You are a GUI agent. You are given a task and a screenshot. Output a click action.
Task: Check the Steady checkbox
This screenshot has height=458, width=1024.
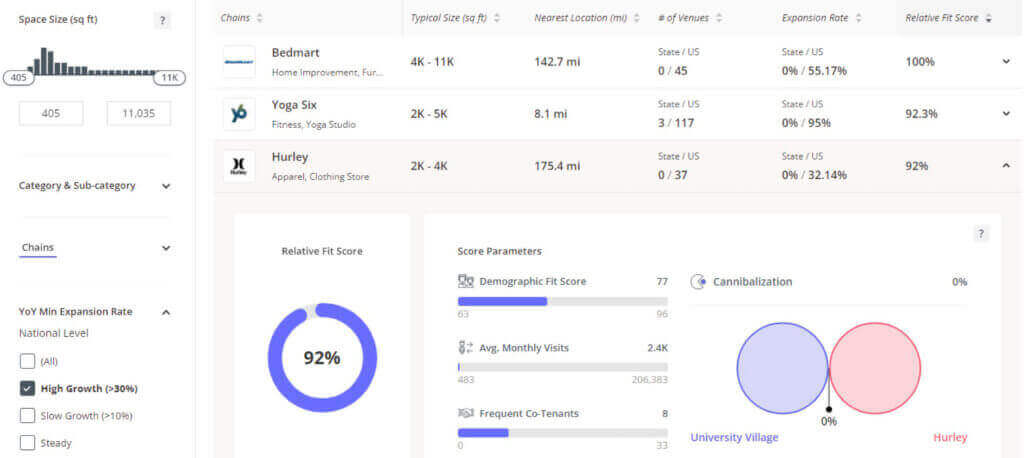point(27,443)
